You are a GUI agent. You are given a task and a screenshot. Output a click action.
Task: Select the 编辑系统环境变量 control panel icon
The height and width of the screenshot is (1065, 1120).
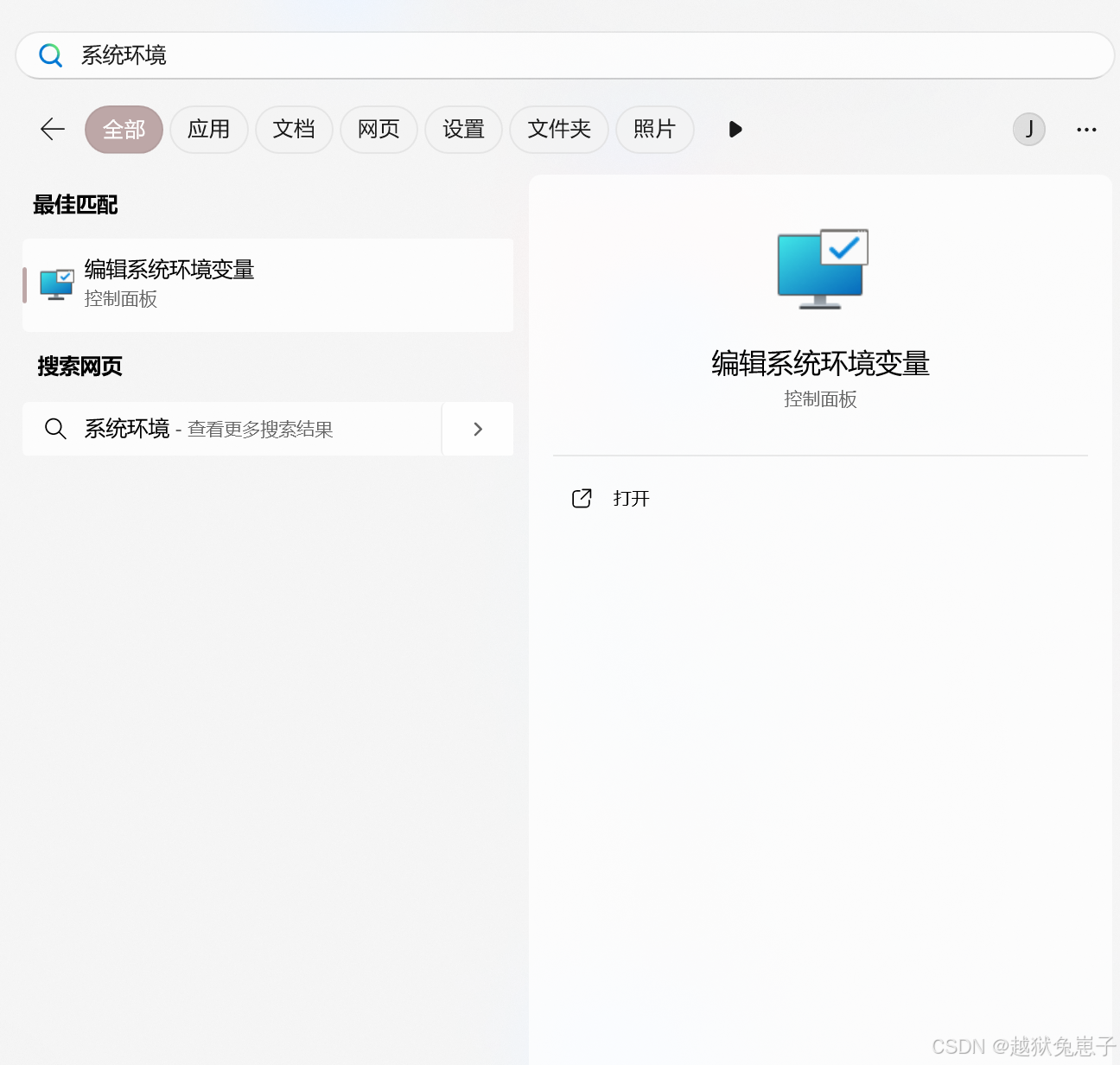coord(55,284)
